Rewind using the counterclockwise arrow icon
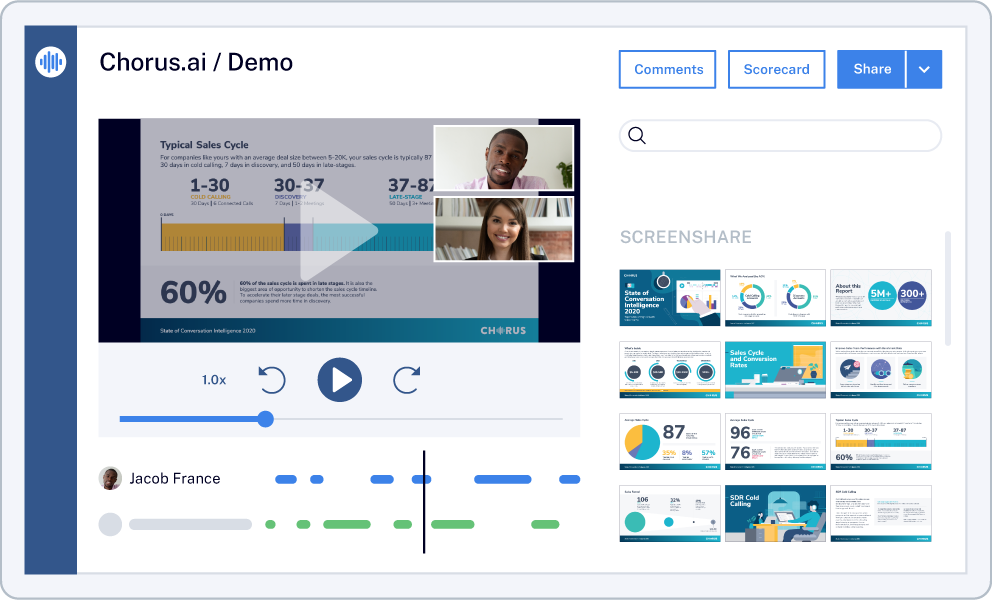 (272, 380)
